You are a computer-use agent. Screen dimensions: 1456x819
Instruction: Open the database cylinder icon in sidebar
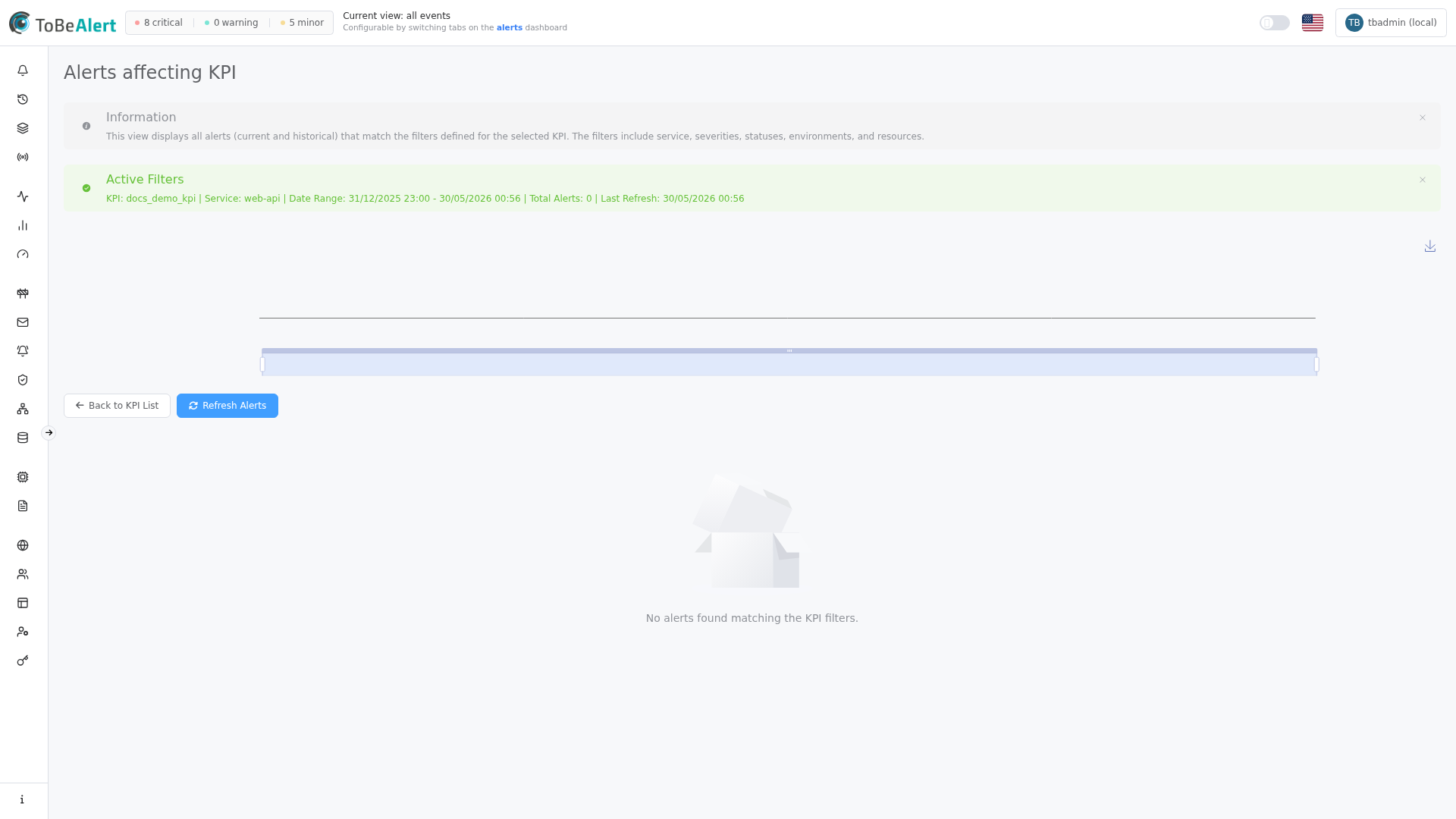[23, 438]
